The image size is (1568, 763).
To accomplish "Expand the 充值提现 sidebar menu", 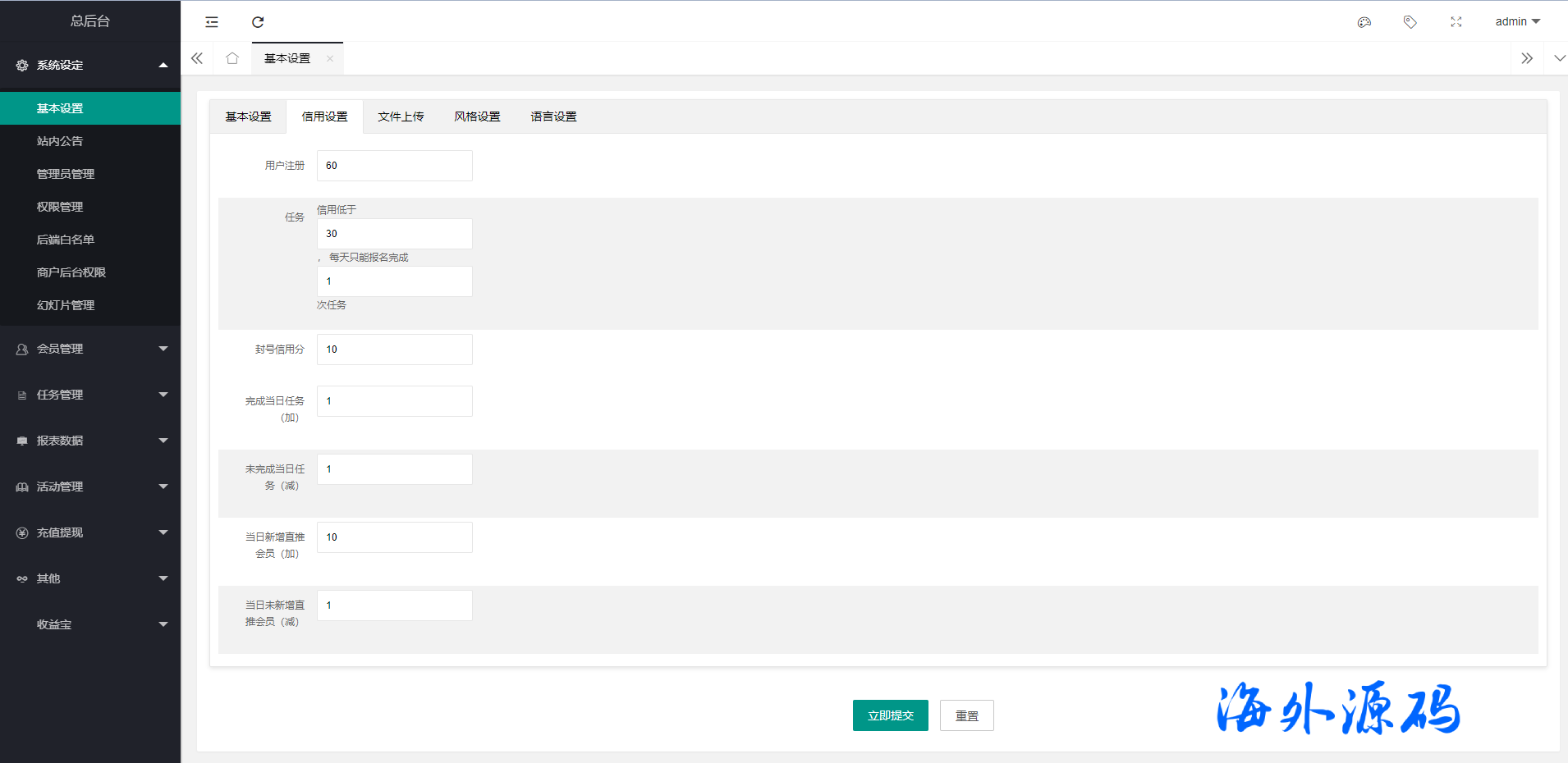I will coord(90,532).
